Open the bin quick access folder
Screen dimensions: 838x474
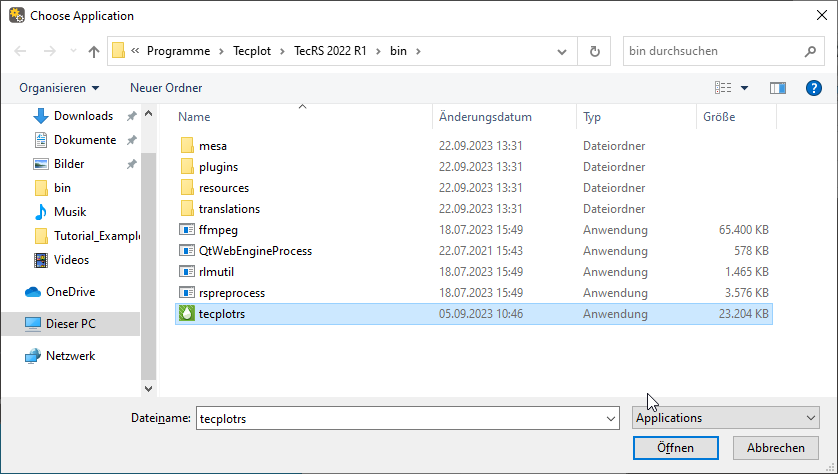62,188
